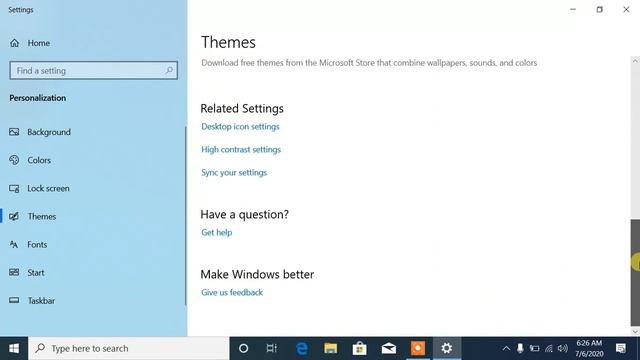
Task: Restore down the Settings window
Action: tap(600, 9)
